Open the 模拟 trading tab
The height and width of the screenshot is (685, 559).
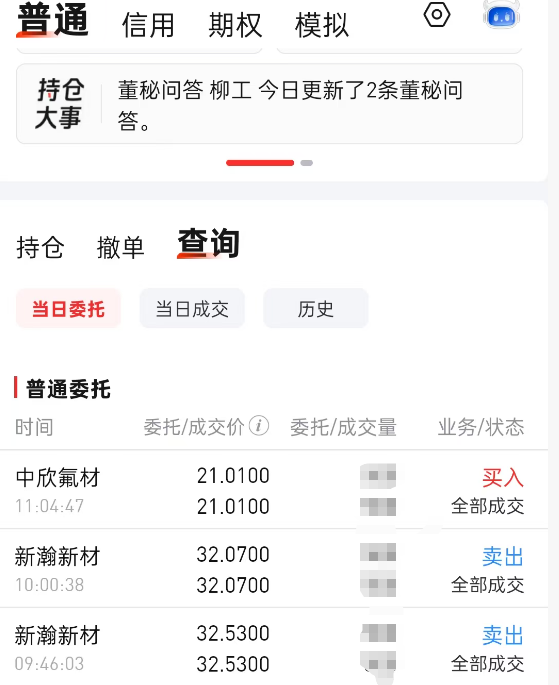pyautogui.click(x=322, y=25)
